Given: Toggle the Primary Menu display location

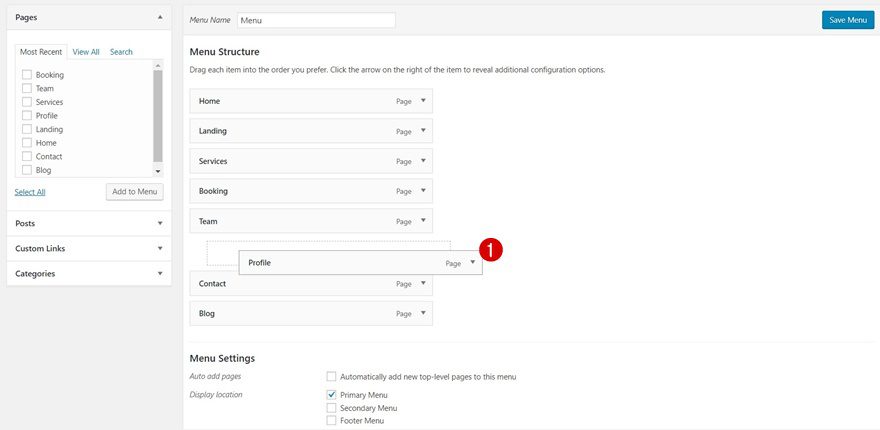Looking at the screenshot, I should (x=332, y=395).
